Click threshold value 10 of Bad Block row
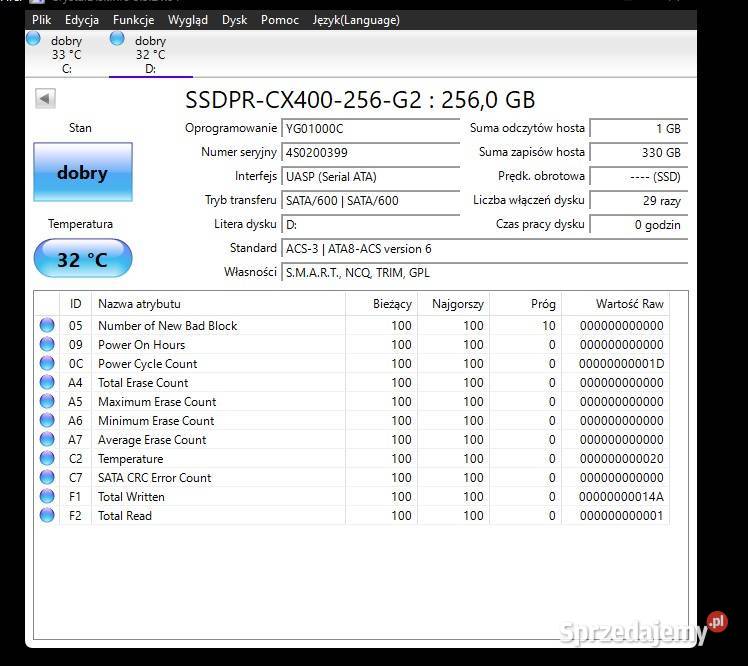This screenshot has width=748, height=666. 549,326
